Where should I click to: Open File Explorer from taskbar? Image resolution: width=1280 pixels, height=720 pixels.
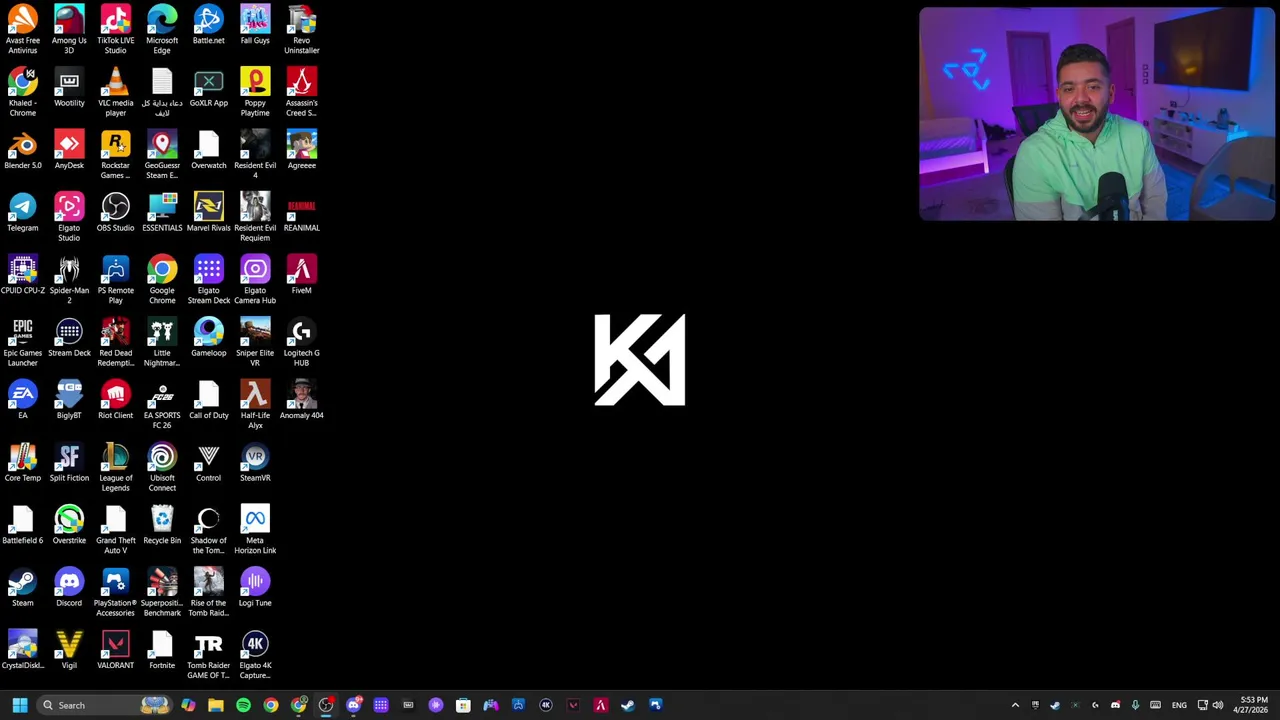coord(216,705)
